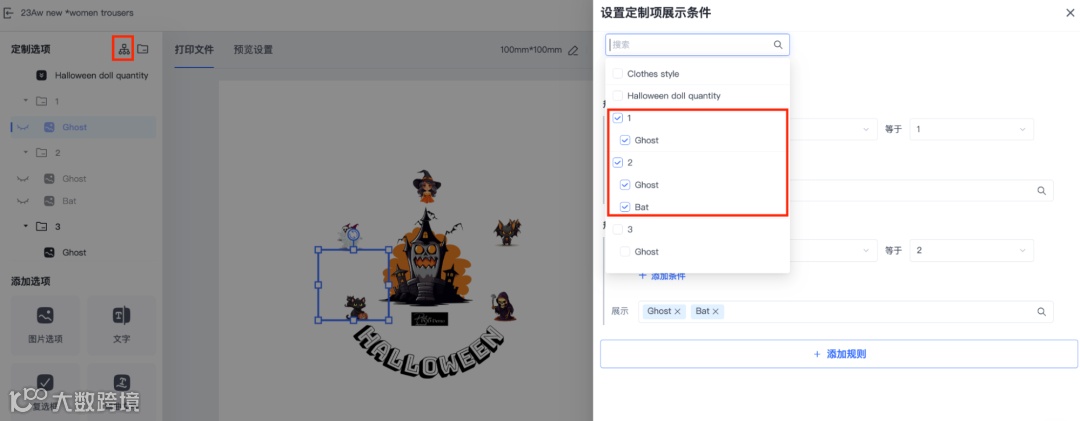Uncheck Ghost checkbox under folder 2
Image resolution: width=1080 pixels, height=421 pixels.
pos(625,185)
